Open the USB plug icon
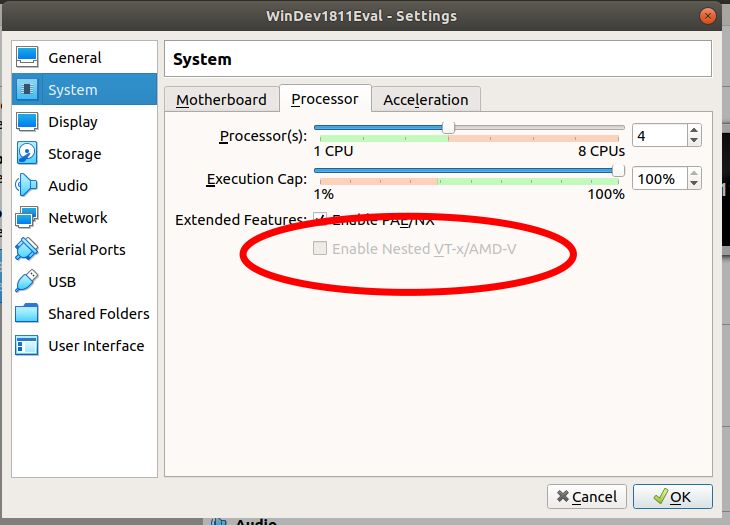Image resolution: width=730 pixels, height=525 pixels. [x=27, y=281]
